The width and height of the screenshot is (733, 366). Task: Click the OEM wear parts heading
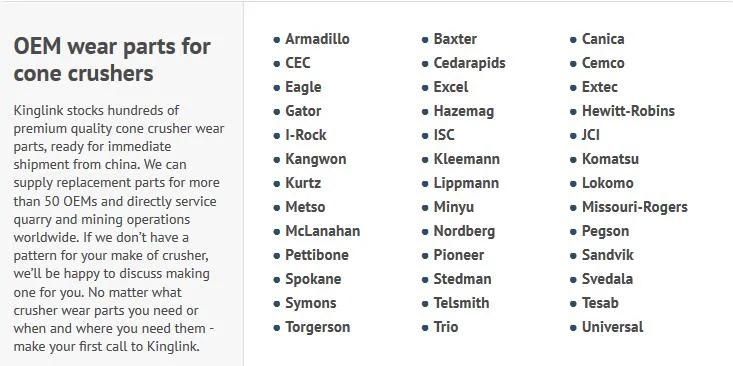click(x=112, y=60)
